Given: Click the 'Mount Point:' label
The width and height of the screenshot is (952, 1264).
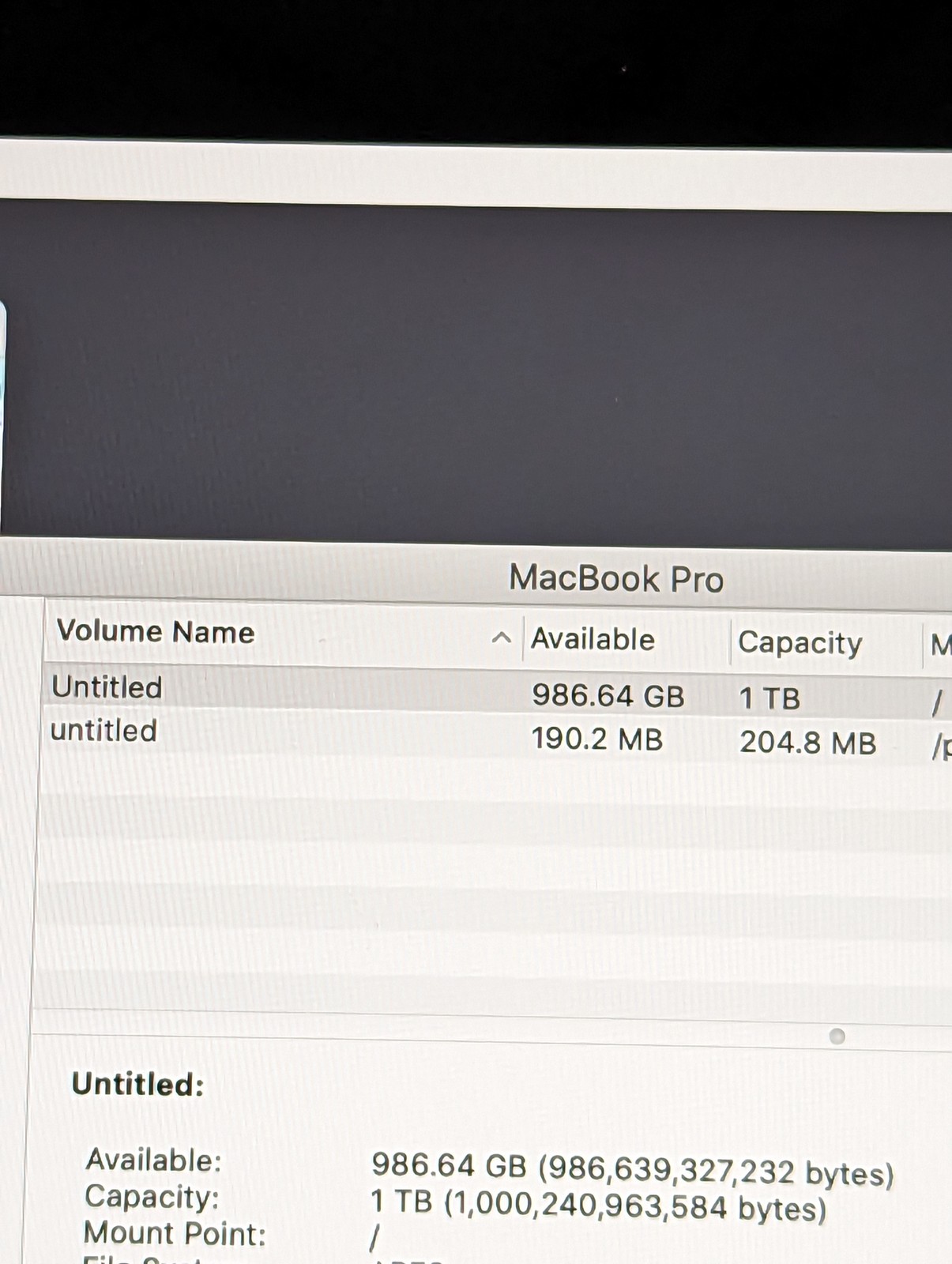Looking at the screenshot, I should (x=175, y=1233).
